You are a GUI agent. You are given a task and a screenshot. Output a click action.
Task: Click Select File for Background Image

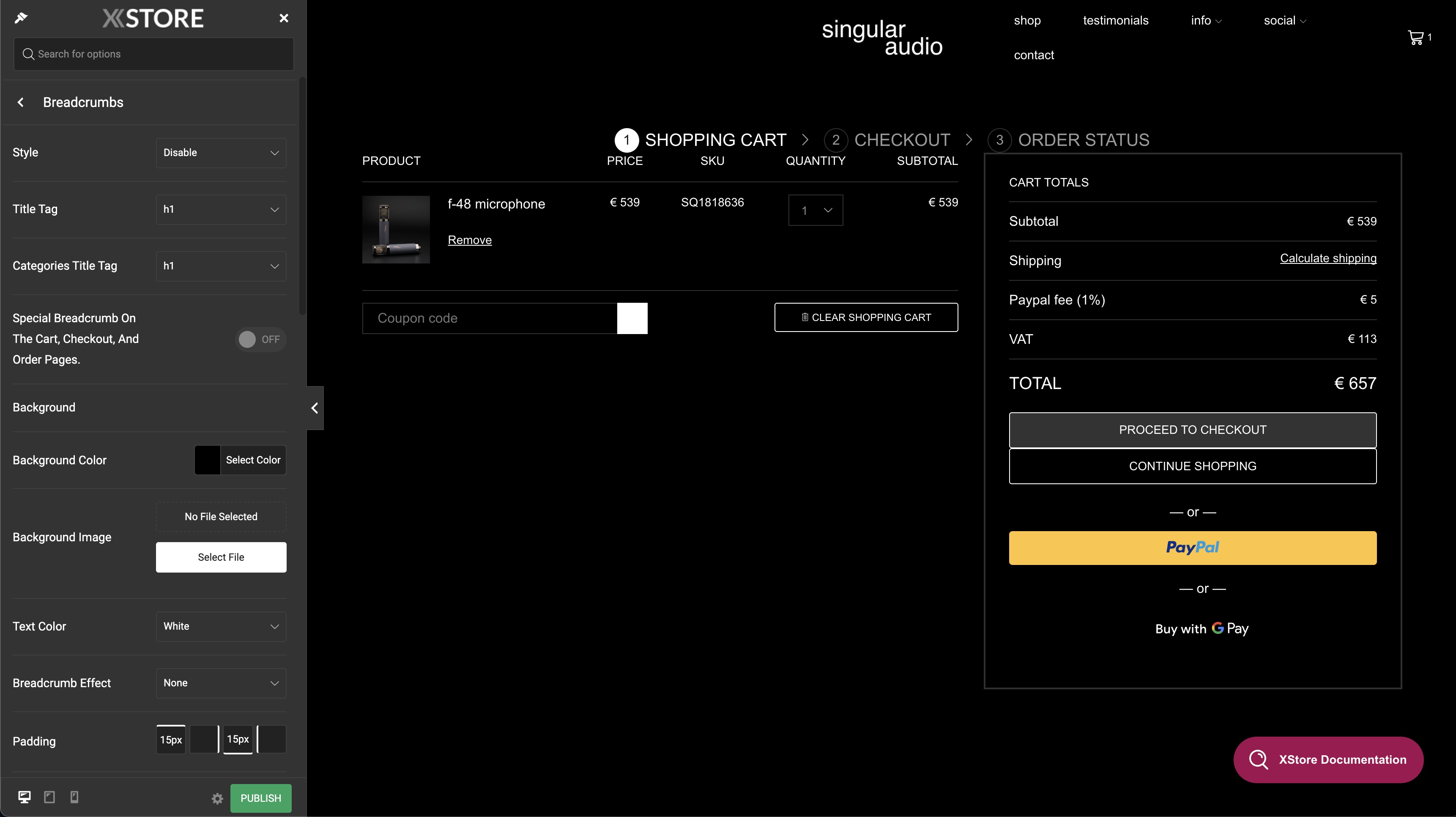(x=221, y=557)
